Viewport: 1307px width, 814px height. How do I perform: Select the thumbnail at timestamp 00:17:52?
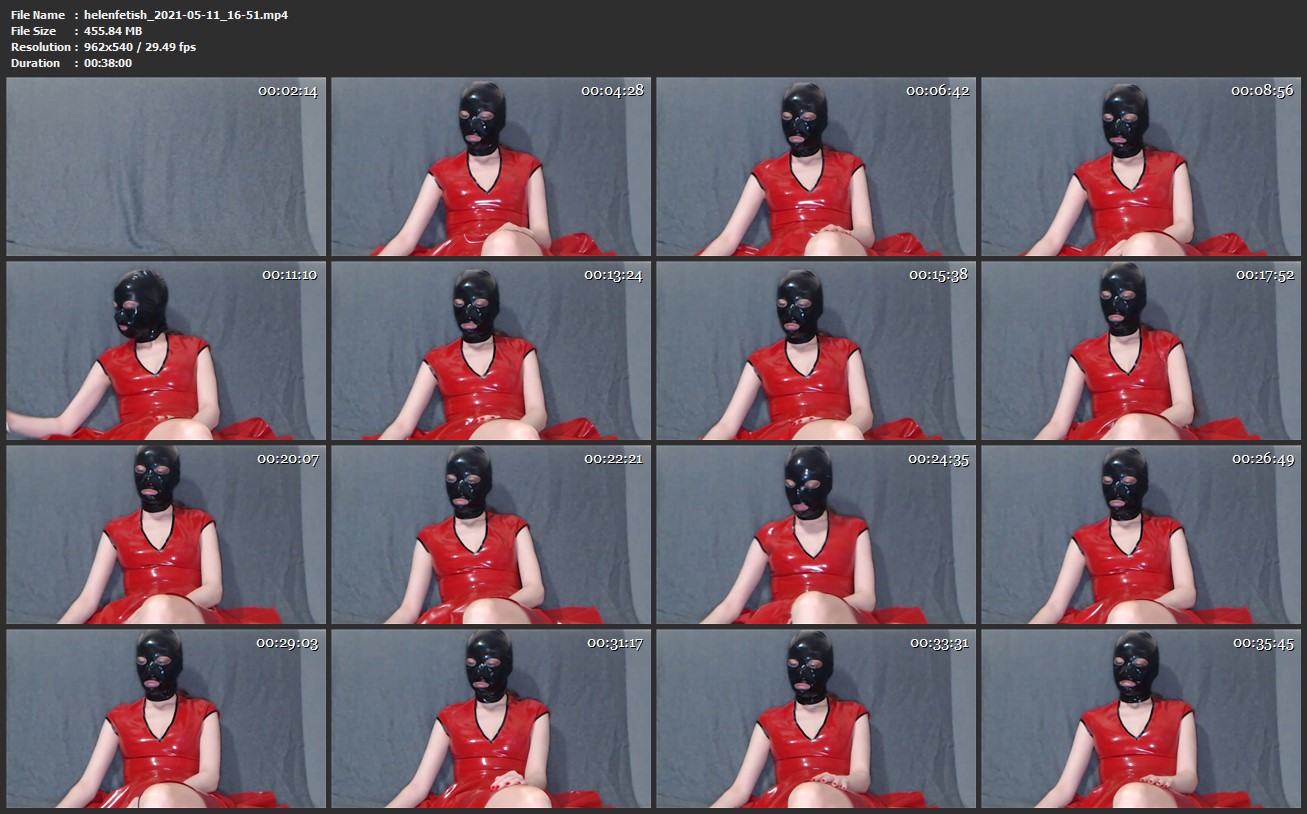(1141, 351)
